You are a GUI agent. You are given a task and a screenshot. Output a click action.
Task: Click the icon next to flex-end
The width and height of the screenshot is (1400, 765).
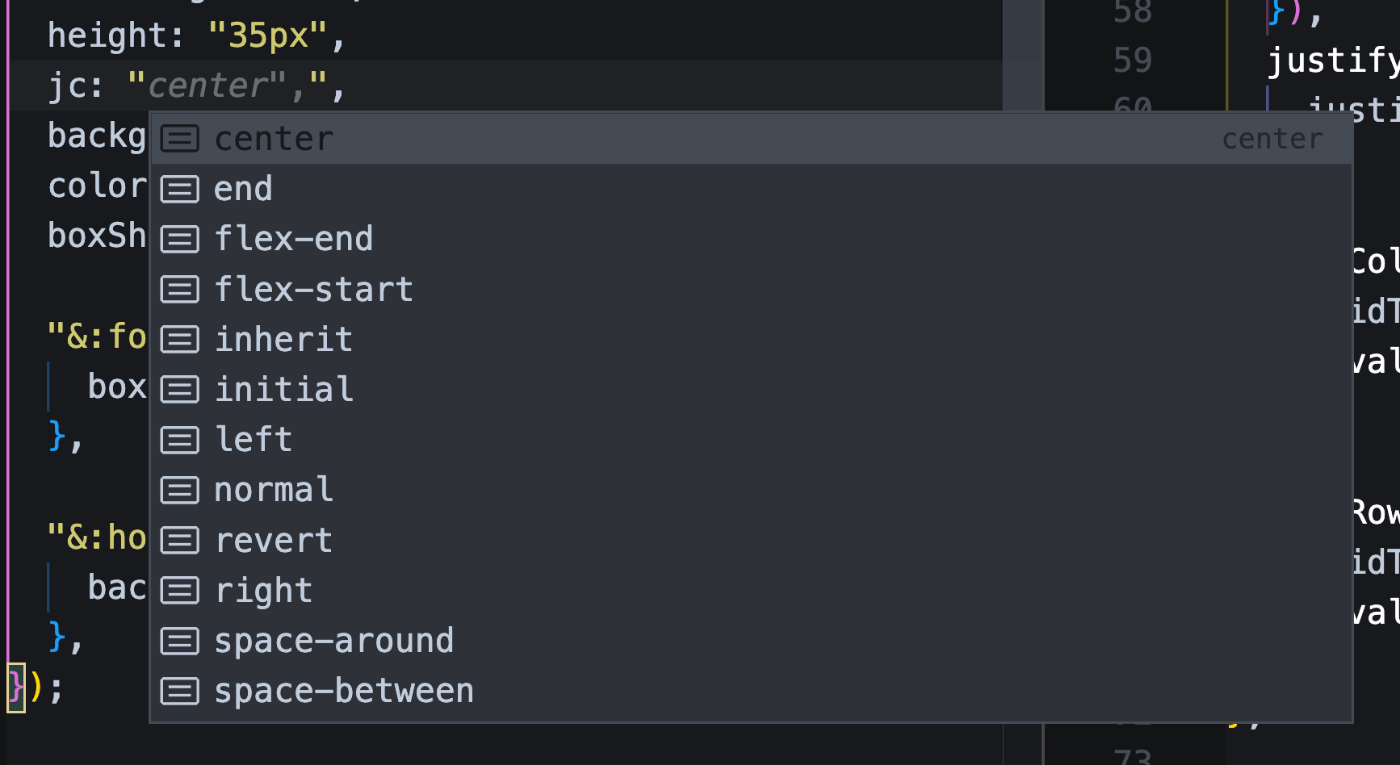tap(180, 239)
